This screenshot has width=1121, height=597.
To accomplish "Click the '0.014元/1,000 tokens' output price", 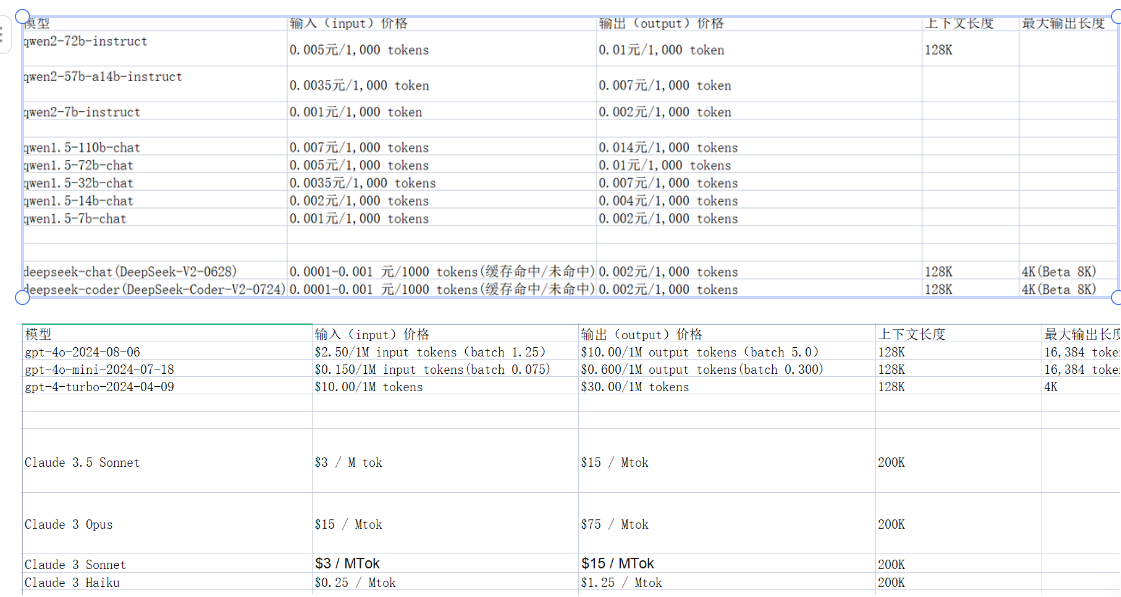I will (668, 147).
